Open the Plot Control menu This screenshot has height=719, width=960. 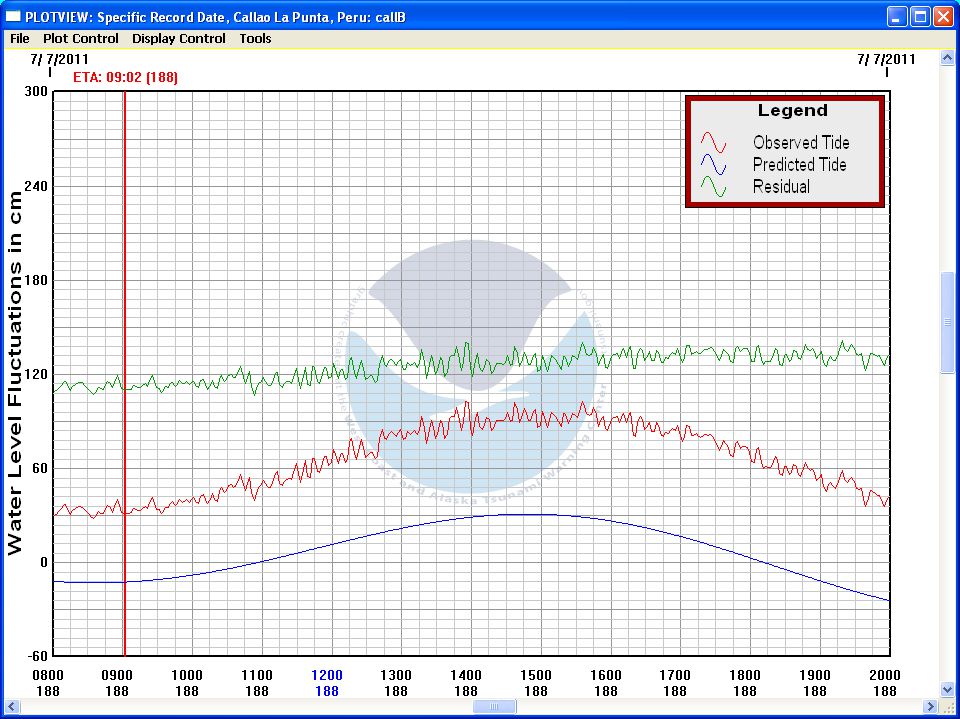81,39
